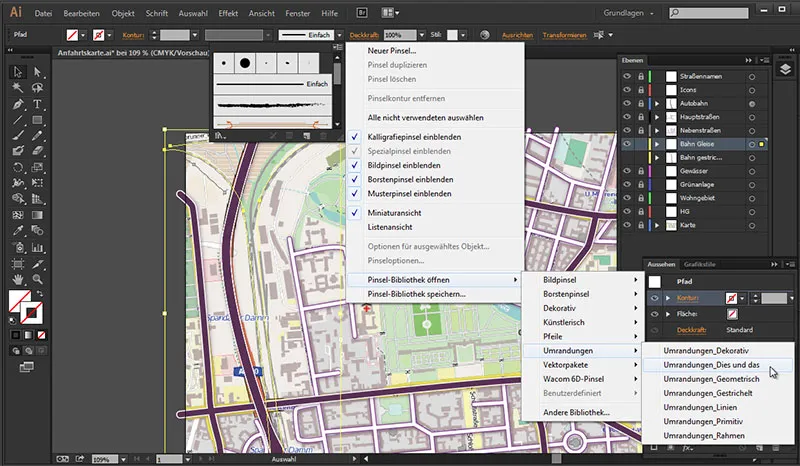Select the Gradient tool

tap(37, 215)
